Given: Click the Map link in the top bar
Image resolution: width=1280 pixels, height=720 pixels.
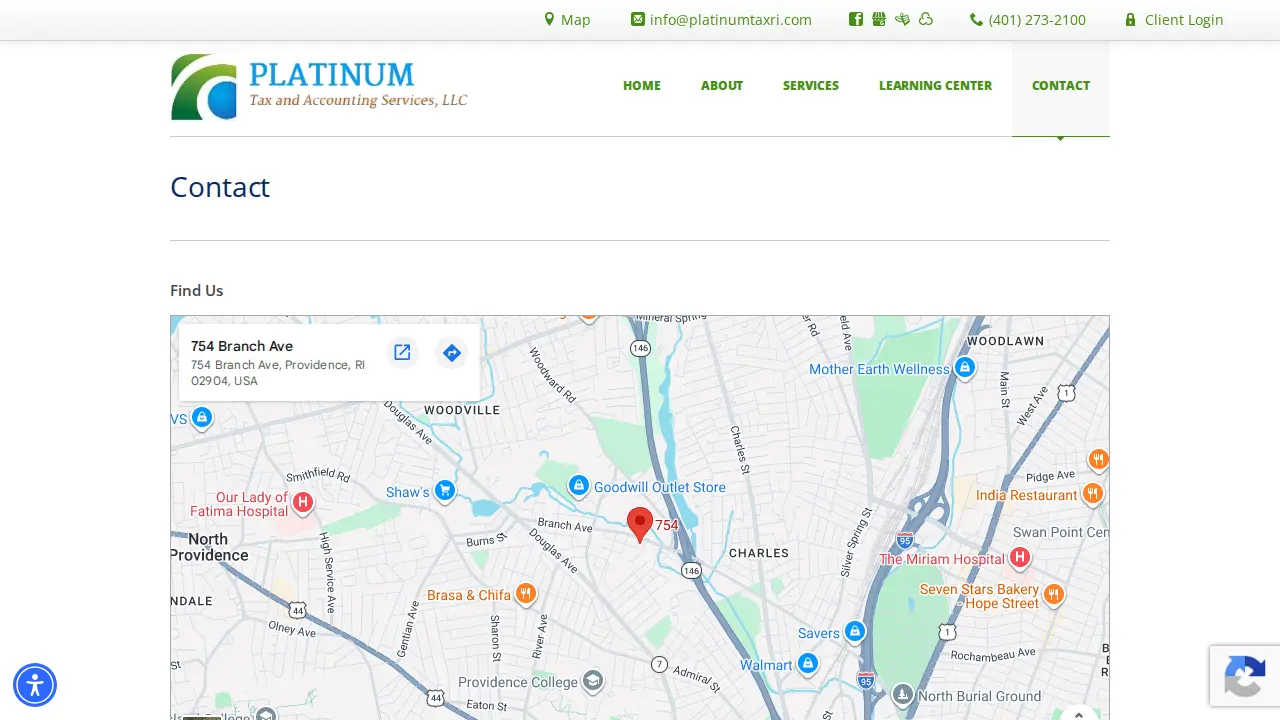Looking at the screenshot, I should coord(567,20).
